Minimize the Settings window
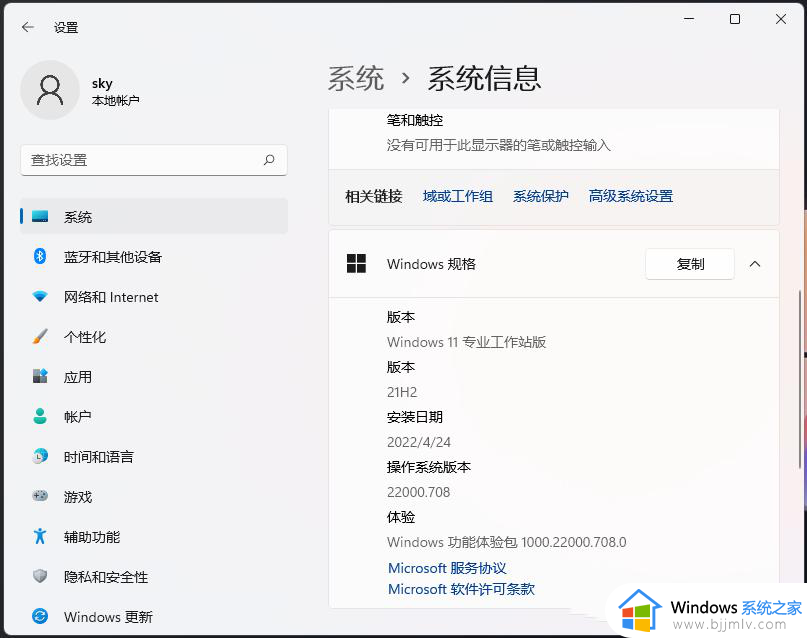The height and width of the screenshot is (638, 807). point(689,19)
